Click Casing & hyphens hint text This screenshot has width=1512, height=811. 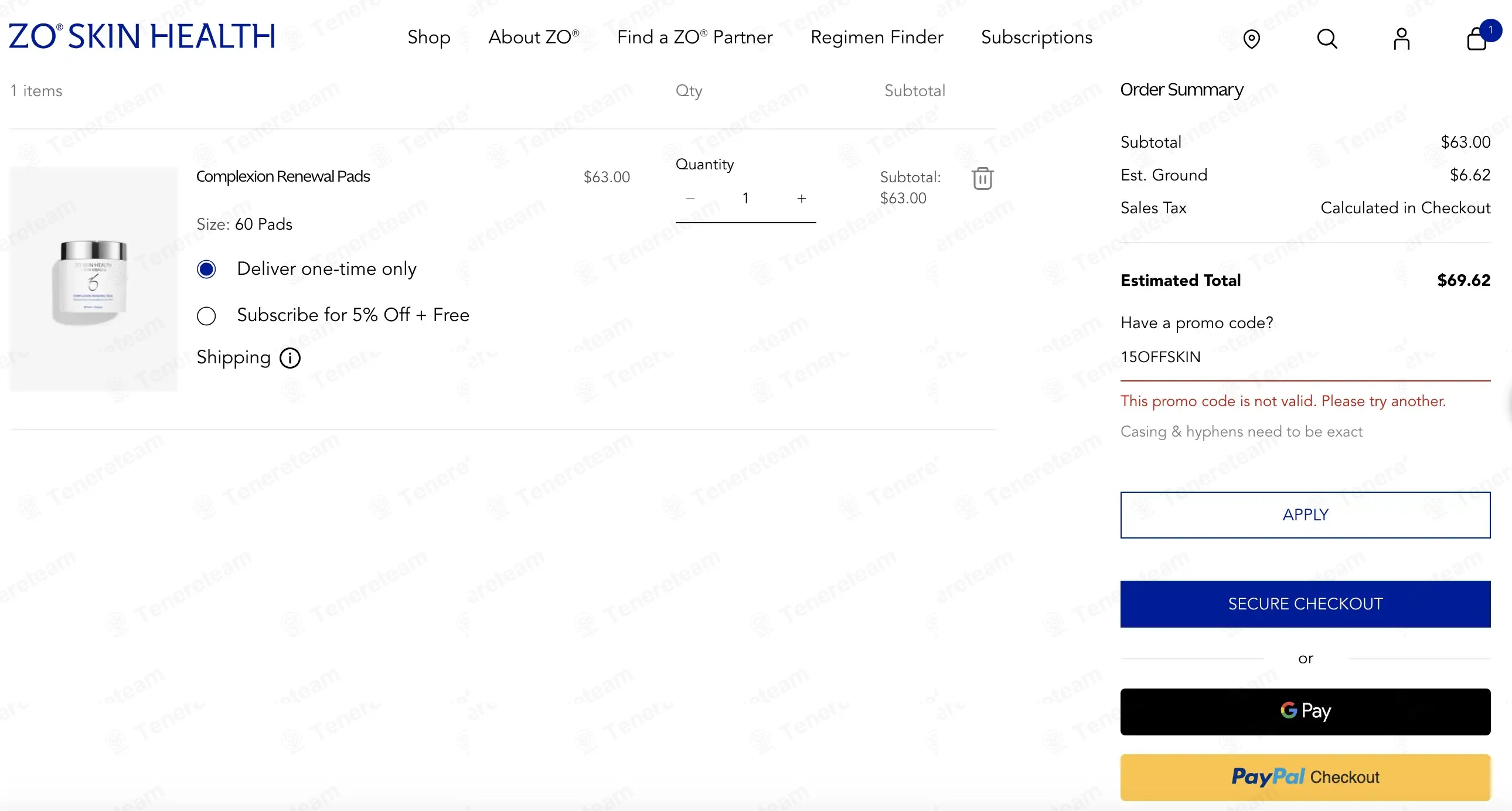(x=1241, y=432)
